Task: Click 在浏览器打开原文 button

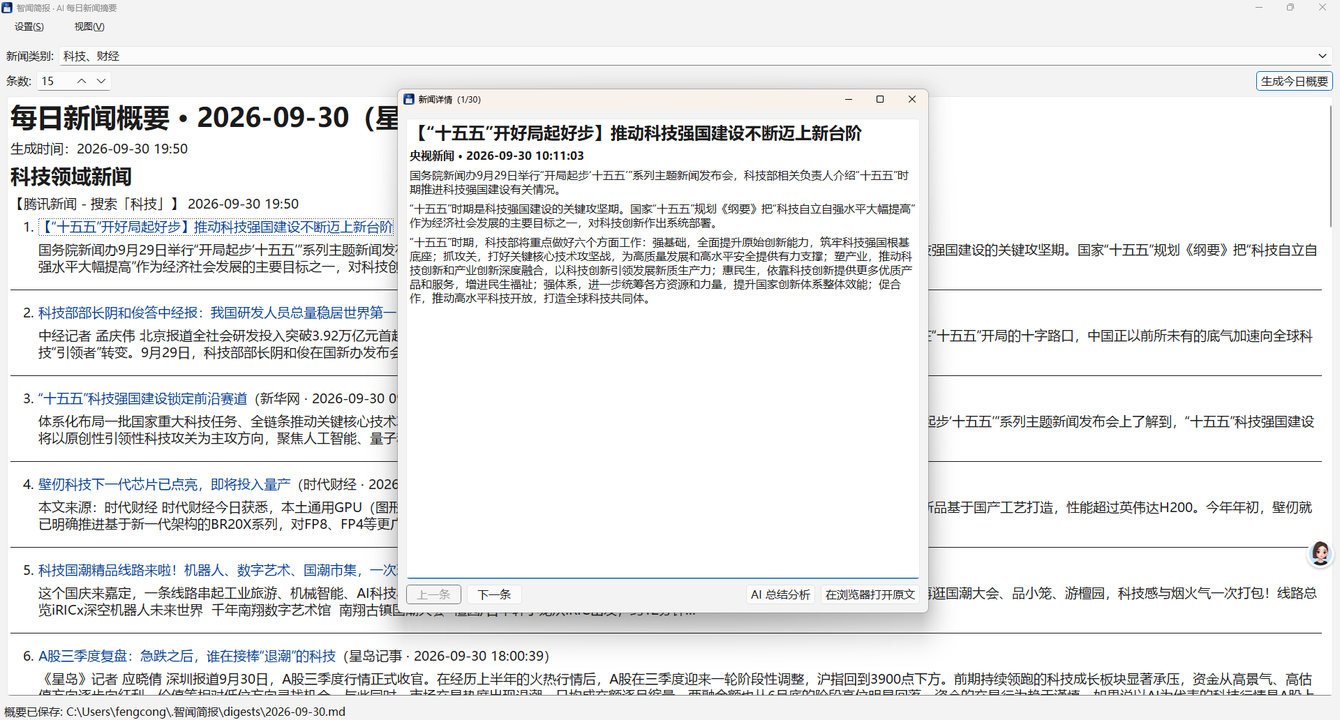Action: point(870,594)
